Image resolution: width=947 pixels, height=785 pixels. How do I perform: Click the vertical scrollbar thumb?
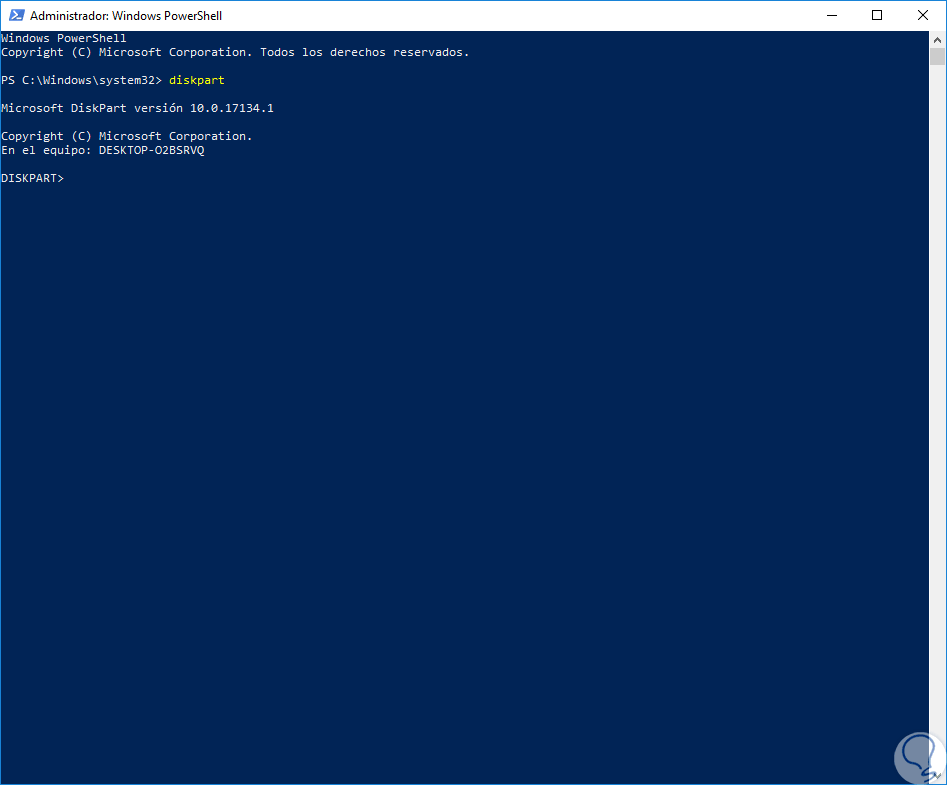pyautogui.click(x=937, y=57)
